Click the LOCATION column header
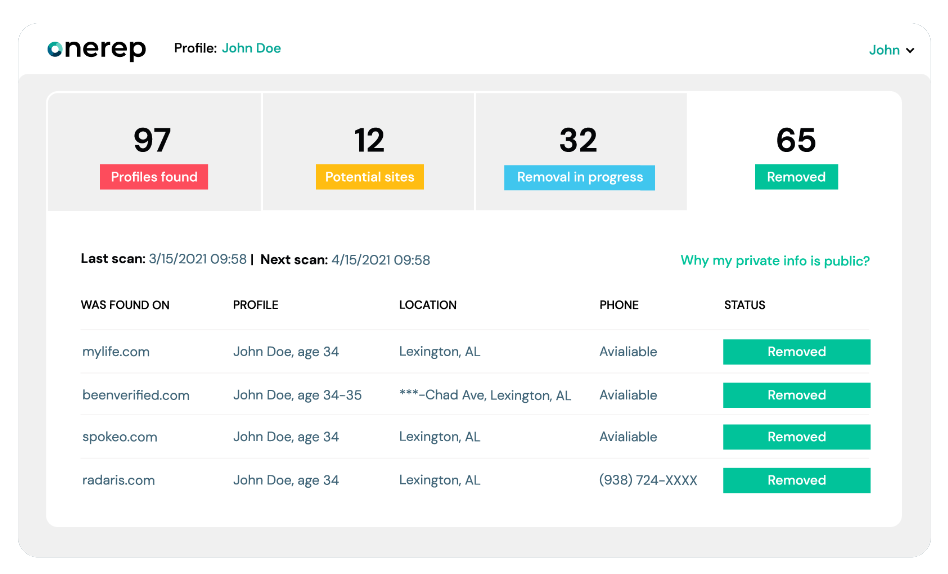This screenshot has width=948, height=574. pos(427,305)
